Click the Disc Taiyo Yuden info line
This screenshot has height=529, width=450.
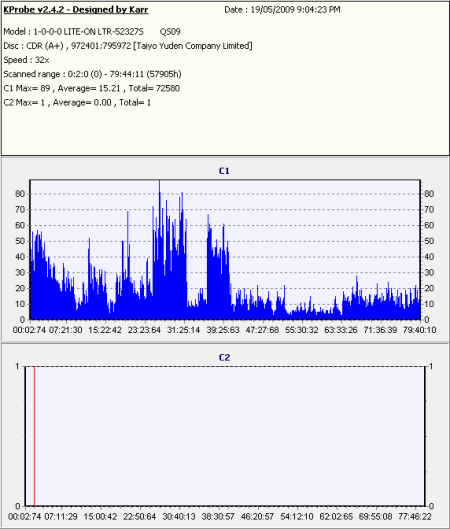128,46
